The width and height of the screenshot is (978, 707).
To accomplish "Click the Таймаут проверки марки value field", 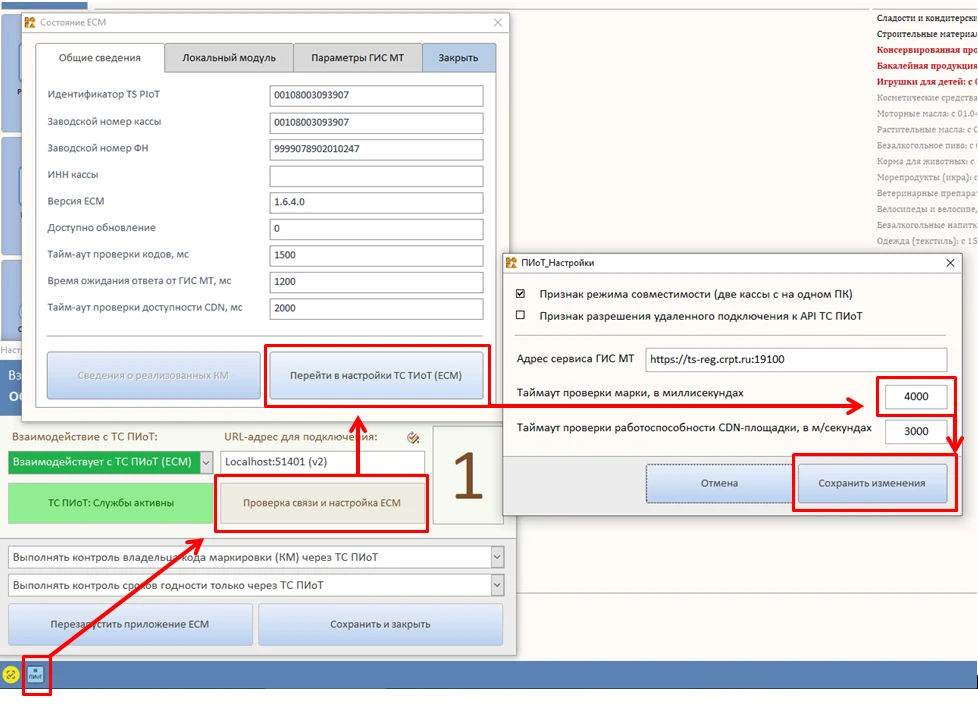I will coord(916,397).
